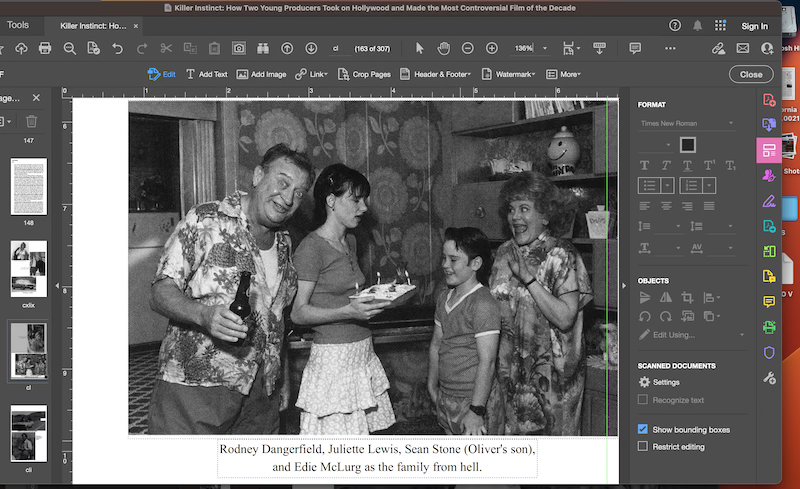Select Edit mode in edit toolbar
The width and height of the screenshot is (800, 489).
tap(161, 75)
